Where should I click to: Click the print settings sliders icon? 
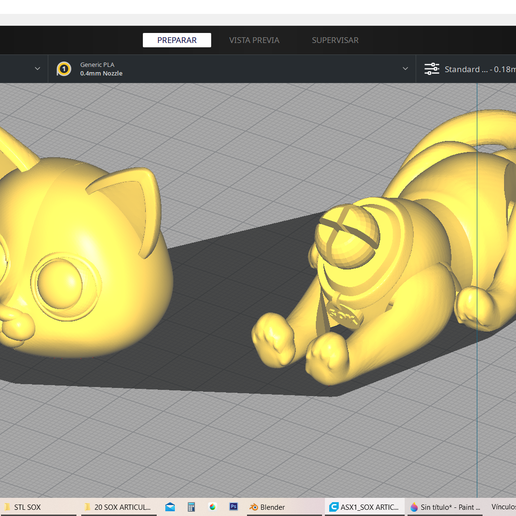432,69
